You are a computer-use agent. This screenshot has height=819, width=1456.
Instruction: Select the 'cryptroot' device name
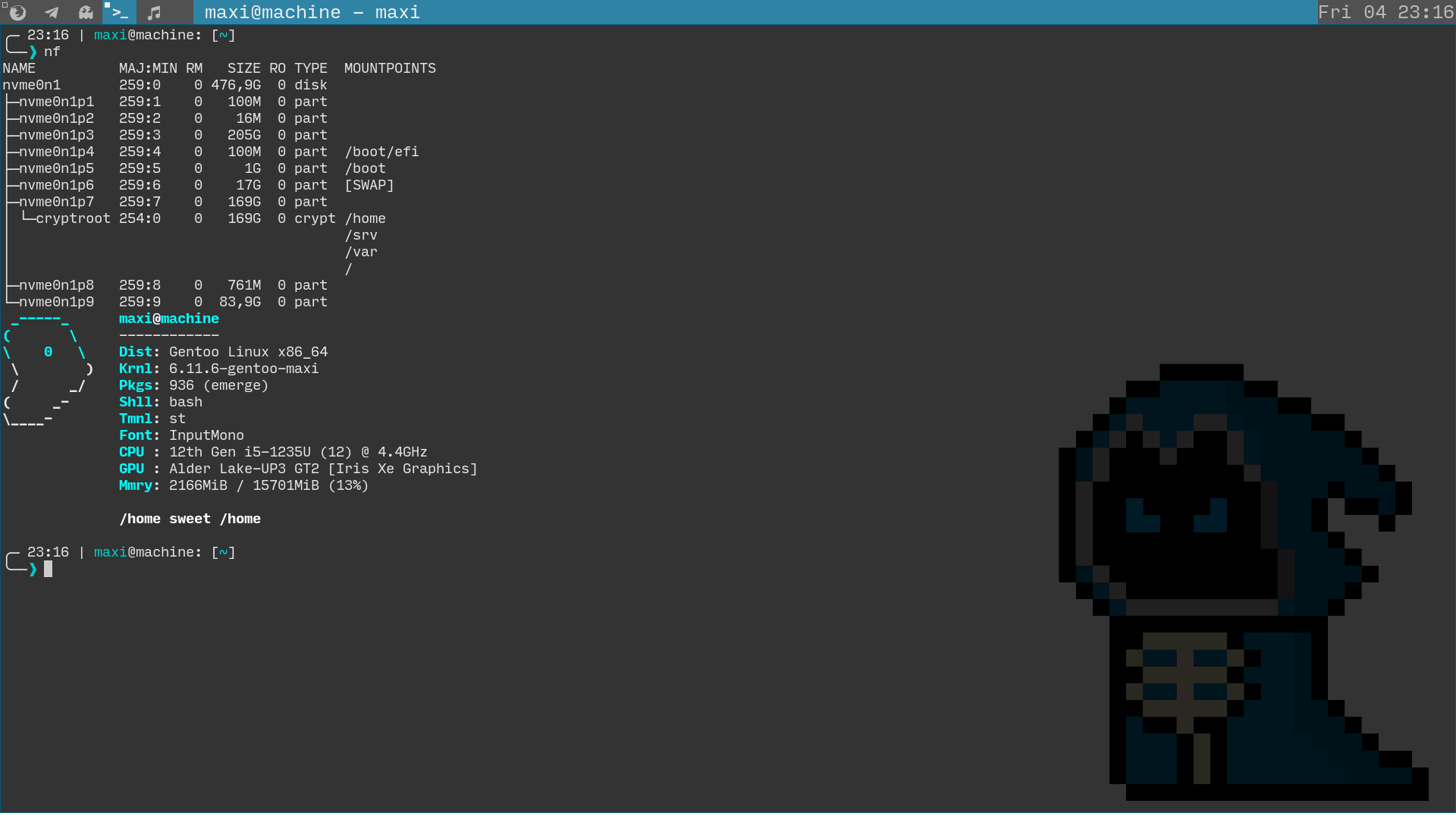pyautogui.click(x=73, y=218)
